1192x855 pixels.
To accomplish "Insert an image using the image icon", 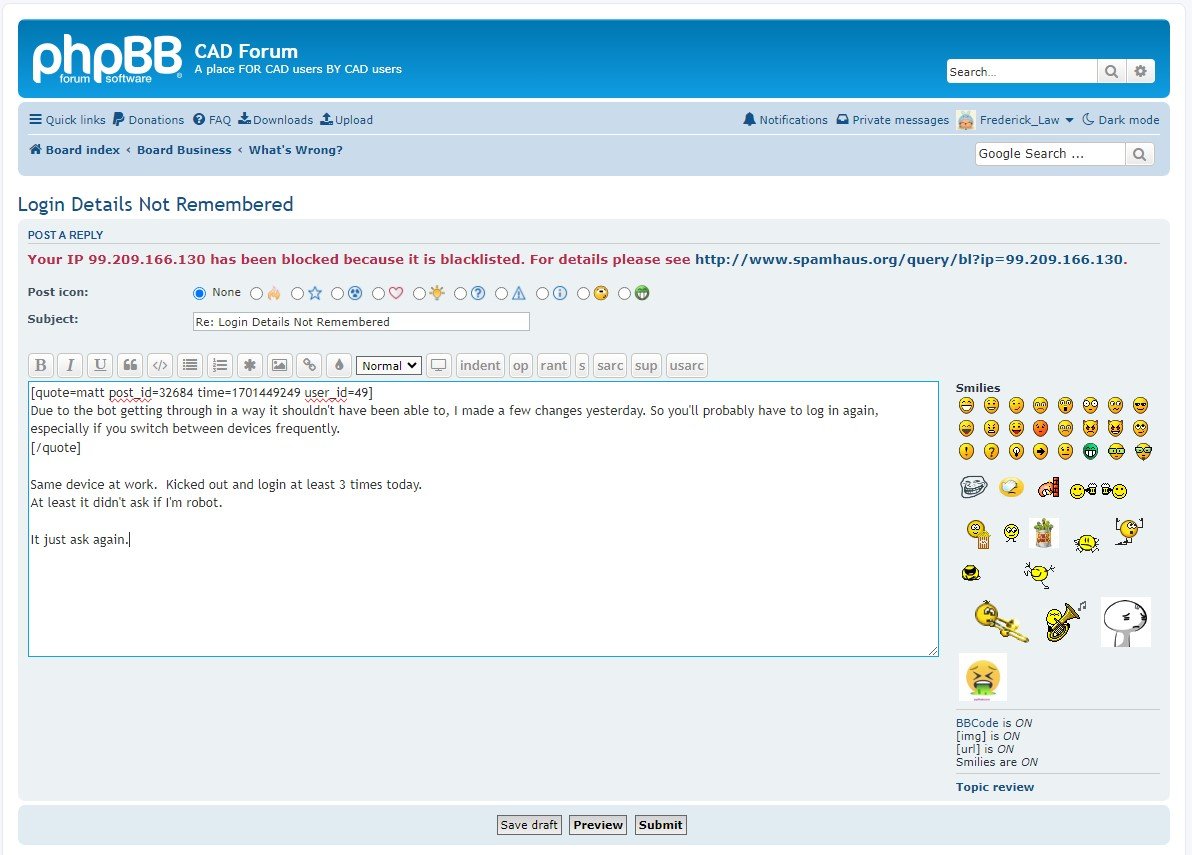I will click(x=279, y=365).
